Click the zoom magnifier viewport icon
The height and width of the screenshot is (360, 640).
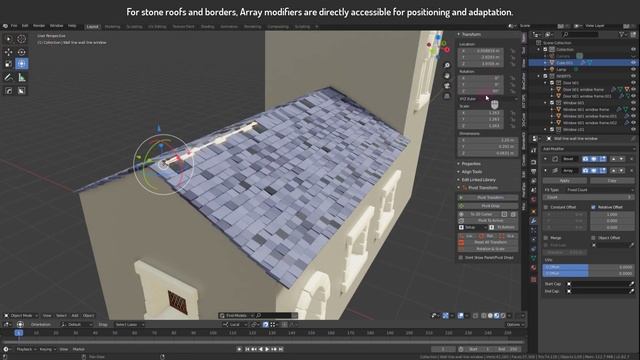(447, 65)
